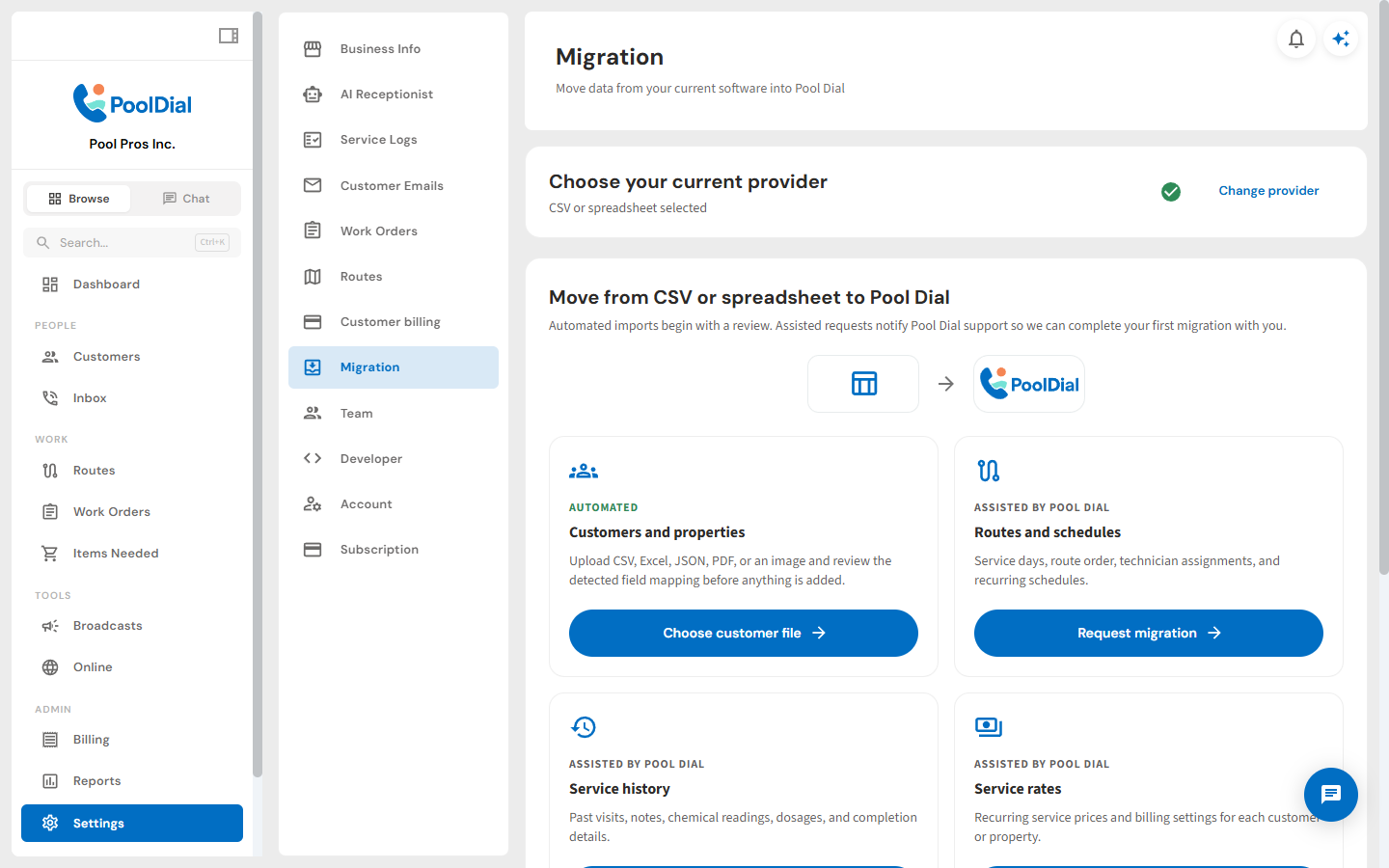Click the service history clock icon
Viewport: 1389px width, 868px height.
(x=584, y=727)
